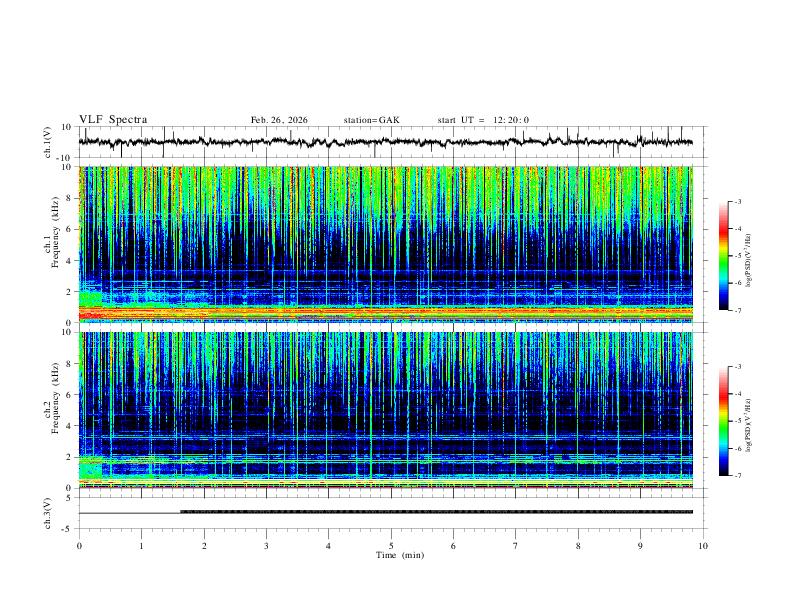Screen dimensions: 792x612
Task: Select the date "Feb. 26, 2026" in header
Action: (x=279, y=120)
